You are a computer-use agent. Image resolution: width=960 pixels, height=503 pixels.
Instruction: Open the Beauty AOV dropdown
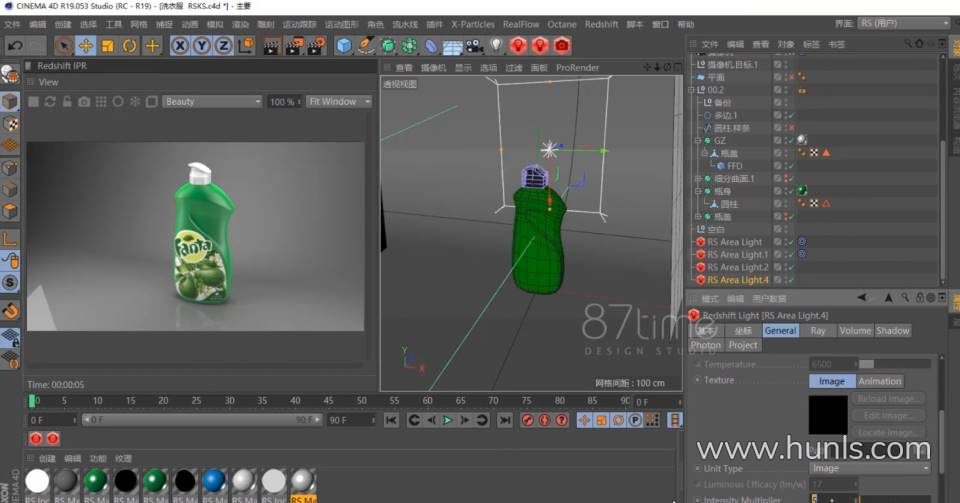click(x=212, y=102)
